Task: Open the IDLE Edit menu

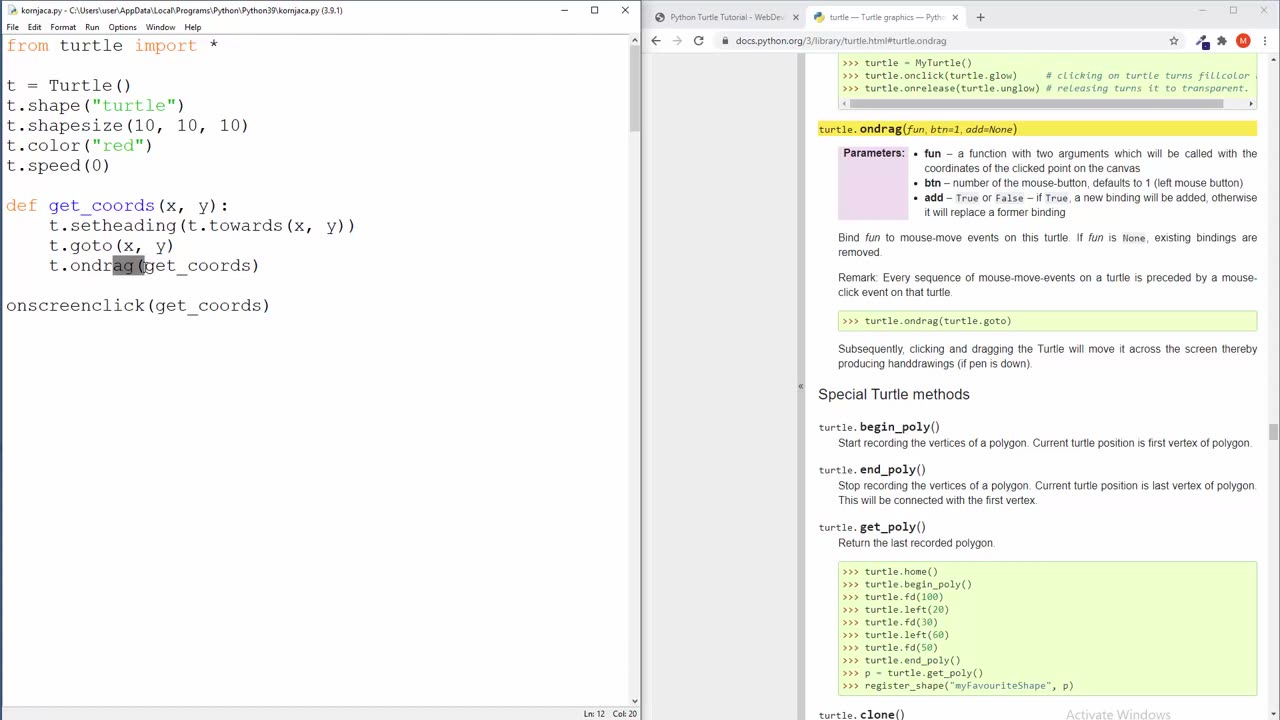Action: tap(35, 27)
